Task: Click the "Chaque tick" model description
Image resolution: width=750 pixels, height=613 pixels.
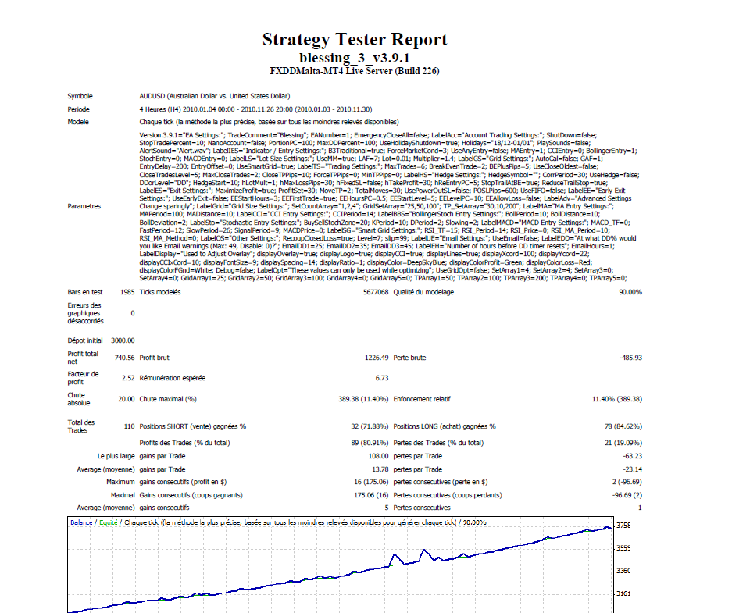Action: click(269, 122)
